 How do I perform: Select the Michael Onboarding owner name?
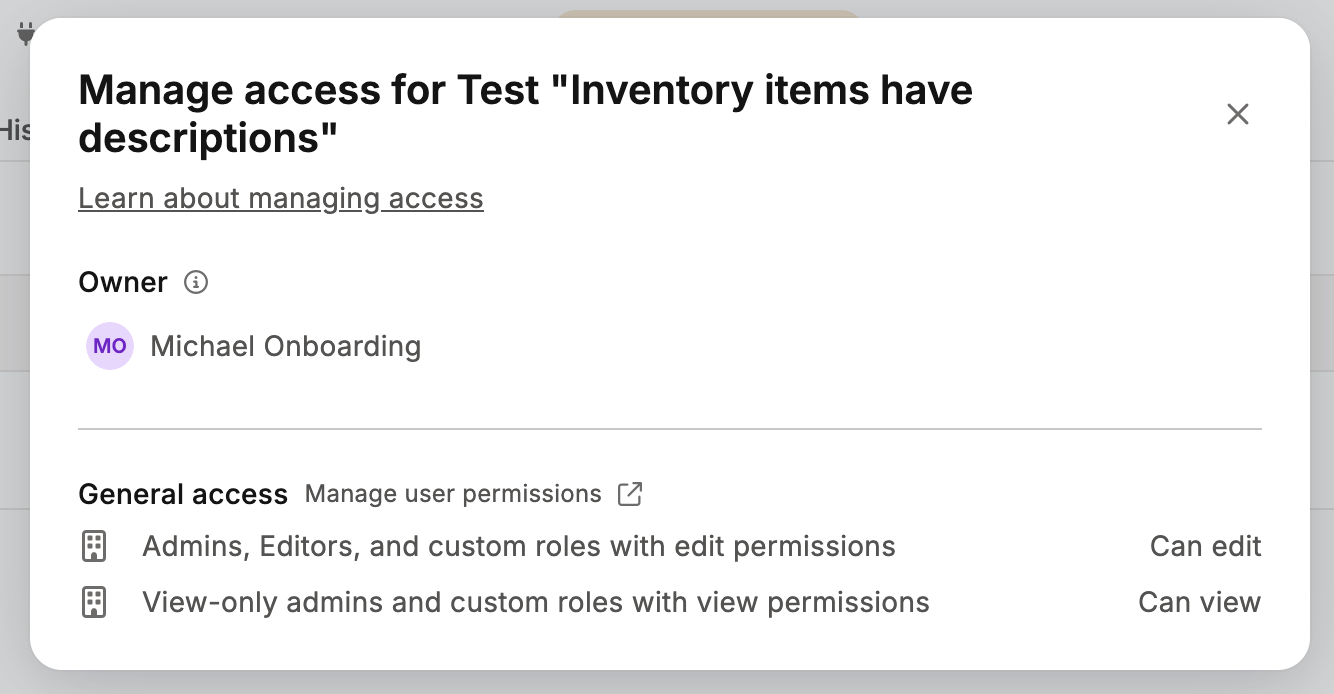[285, 346]
